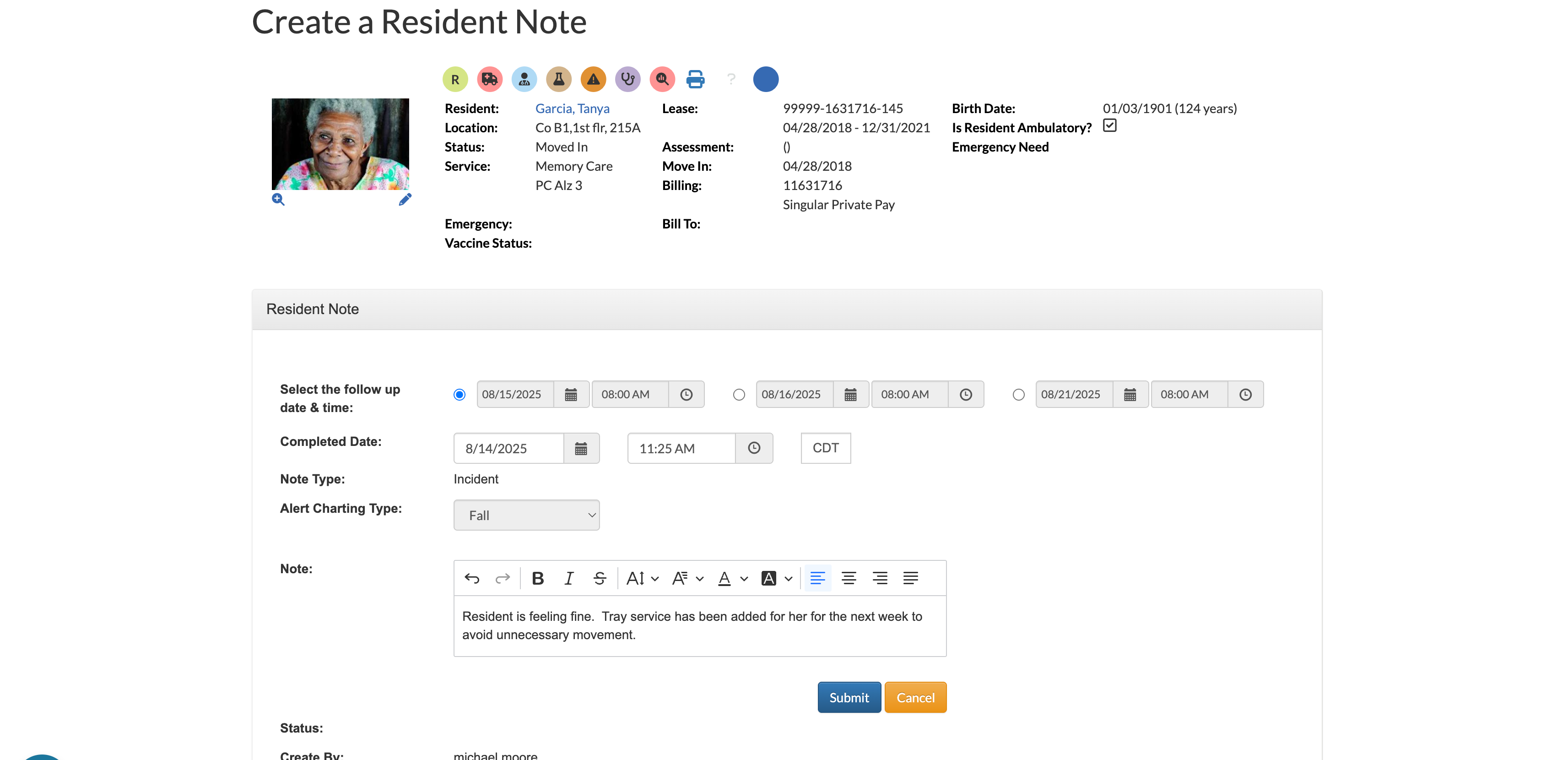This screenshot has height=760, width=1568.
Task: Open calendar picker for Completed Date
Action: point(581,449)
